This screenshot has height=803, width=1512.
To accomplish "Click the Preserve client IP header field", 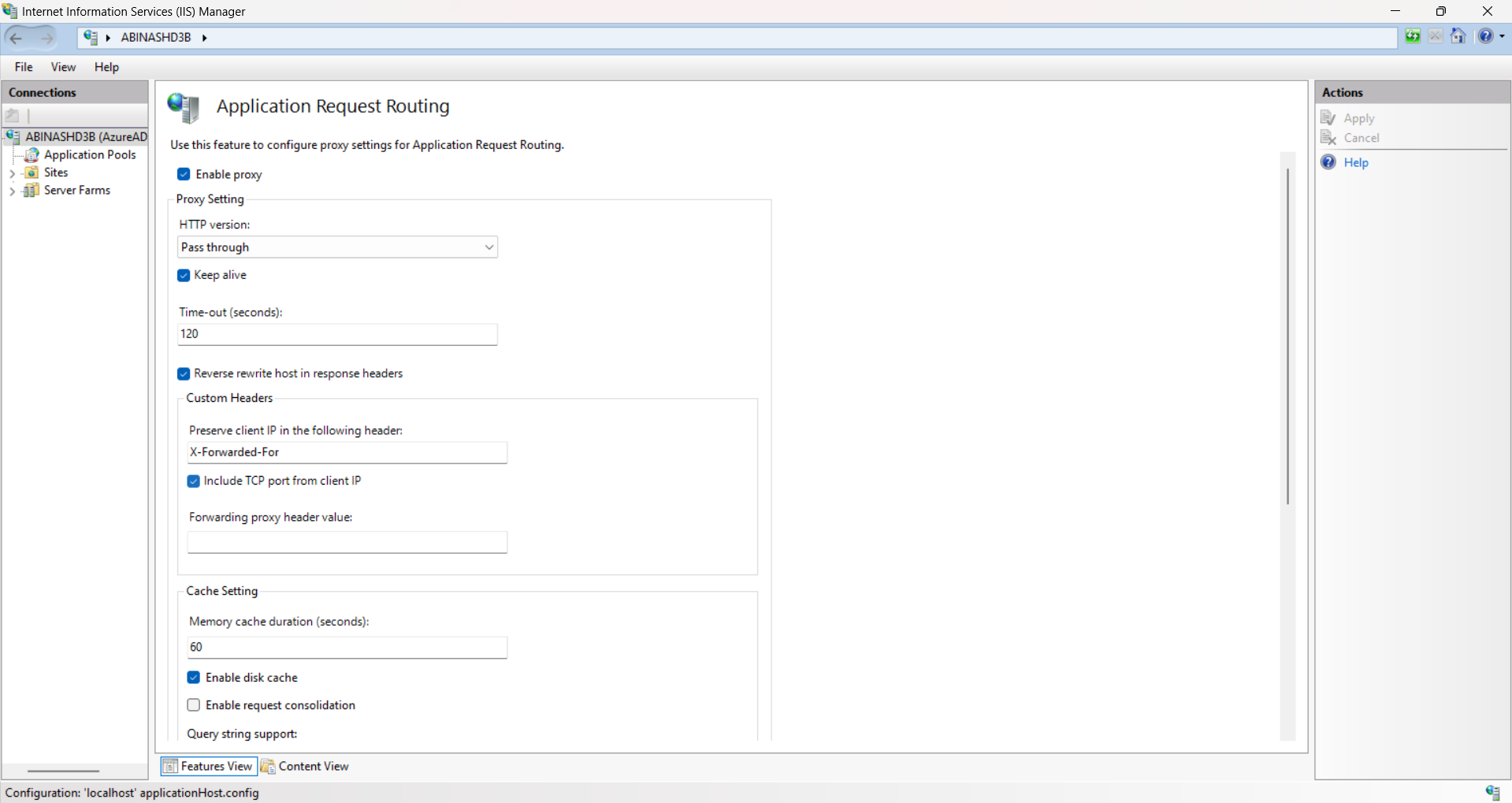I will 347,452.
